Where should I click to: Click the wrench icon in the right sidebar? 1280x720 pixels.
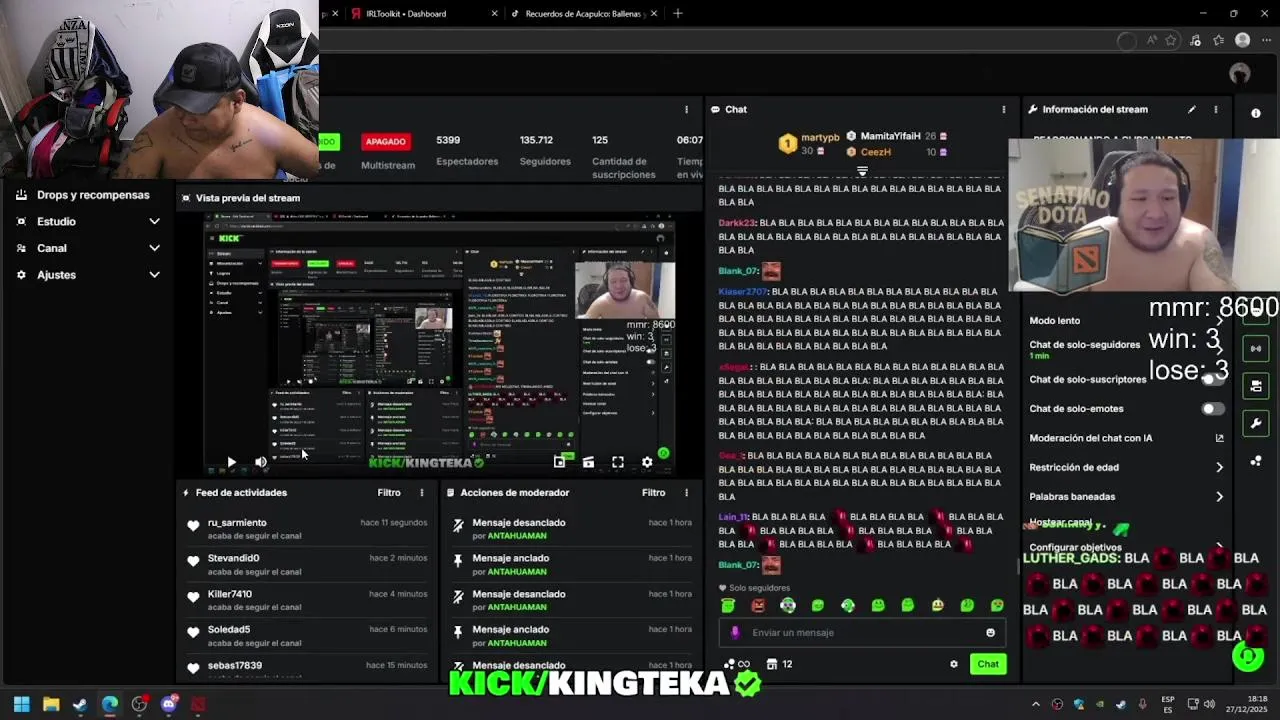(1256, 423)
